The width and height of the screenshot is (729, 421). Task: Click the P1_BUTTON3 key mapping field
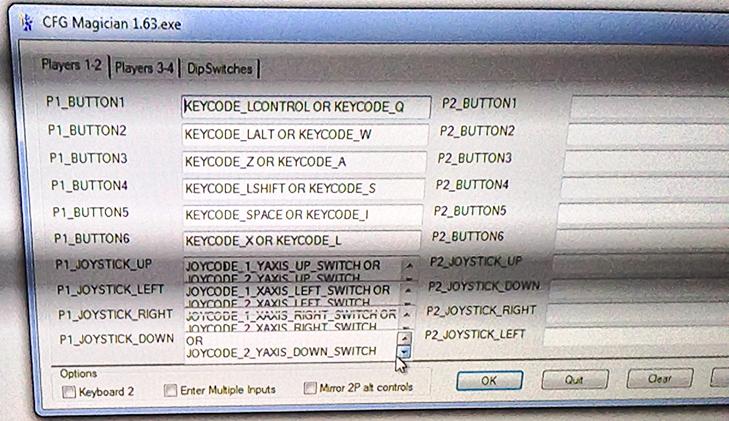304,160
